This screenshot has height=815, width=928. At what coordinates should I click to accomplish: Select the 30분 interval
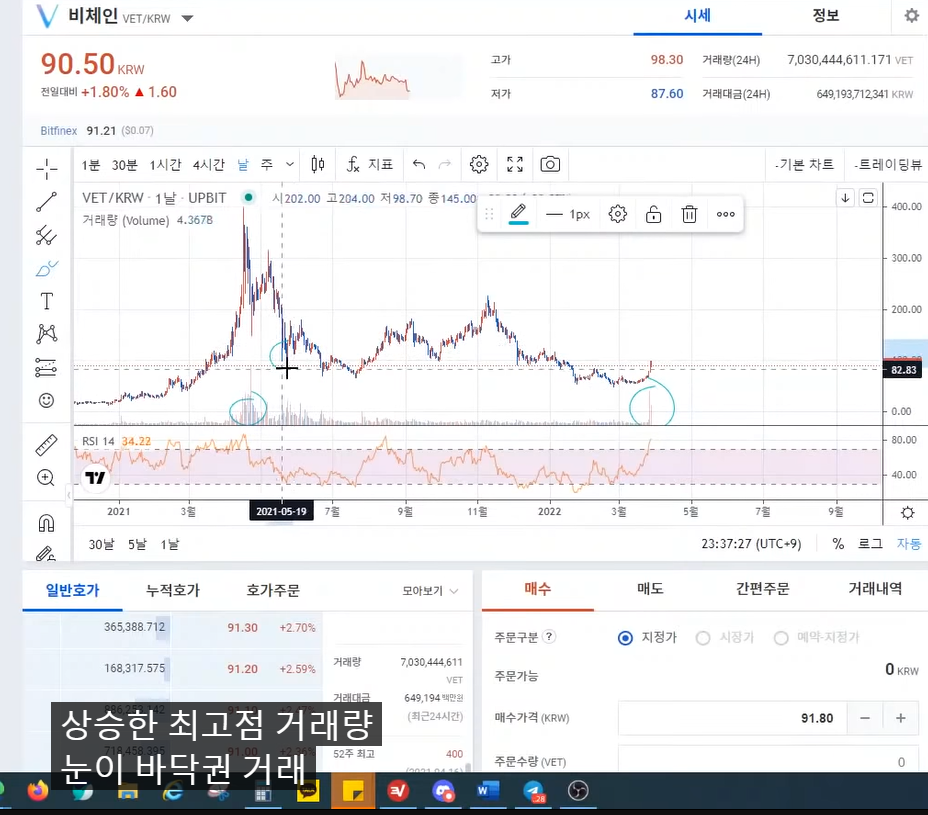(124, 165)
